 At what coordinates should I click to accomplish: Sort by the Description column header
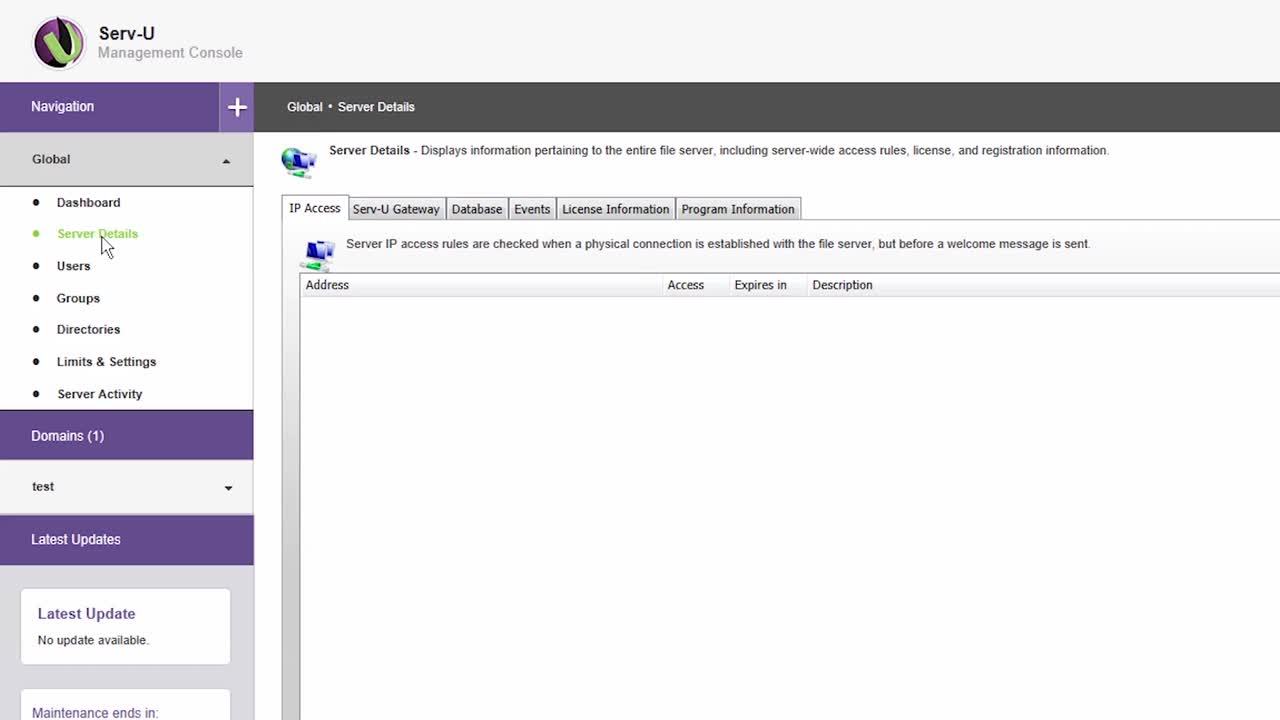pos(1043,285)
